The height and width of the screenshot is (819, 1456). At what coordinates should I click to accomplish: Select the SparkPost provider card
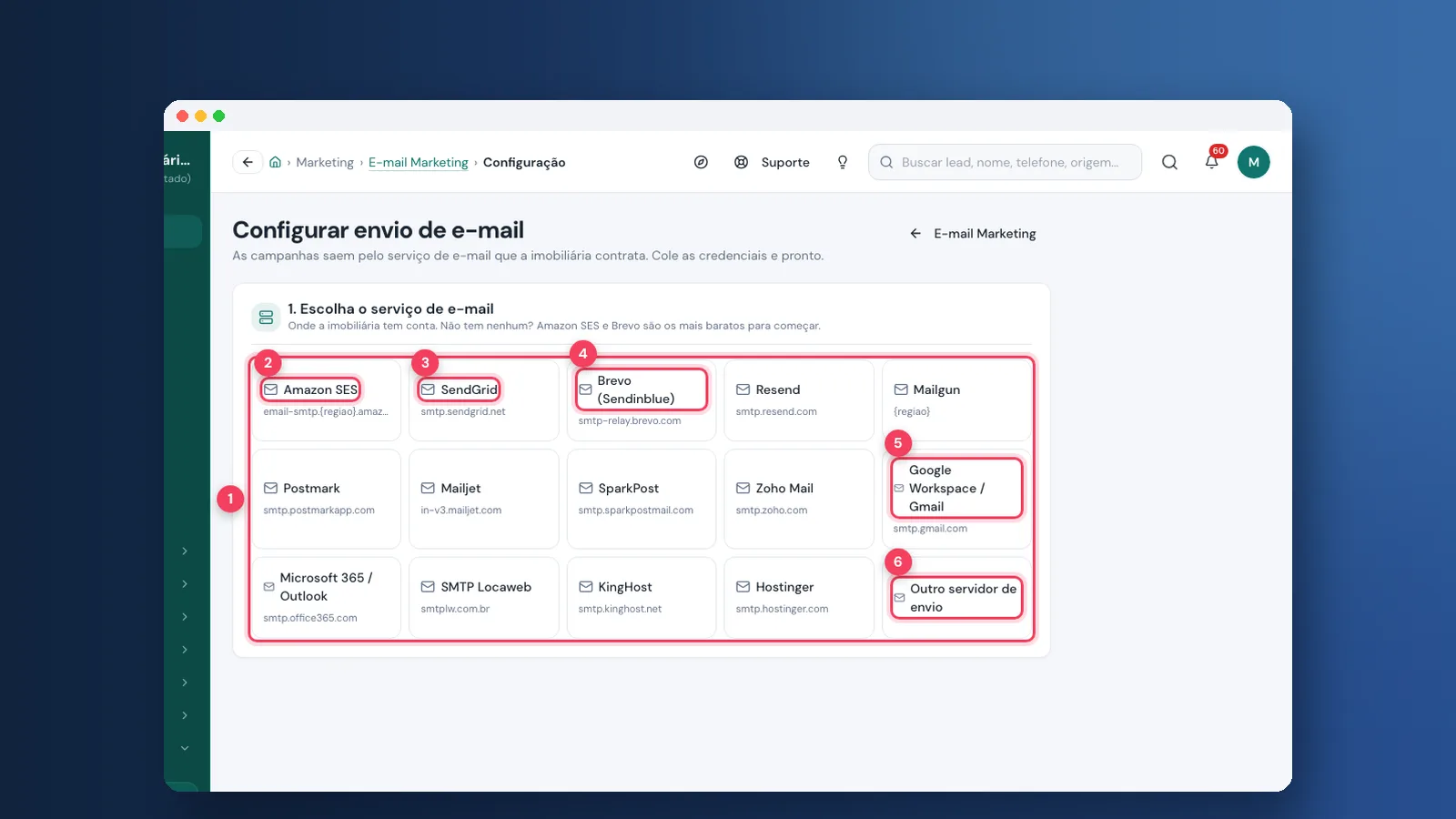point(641,499)
